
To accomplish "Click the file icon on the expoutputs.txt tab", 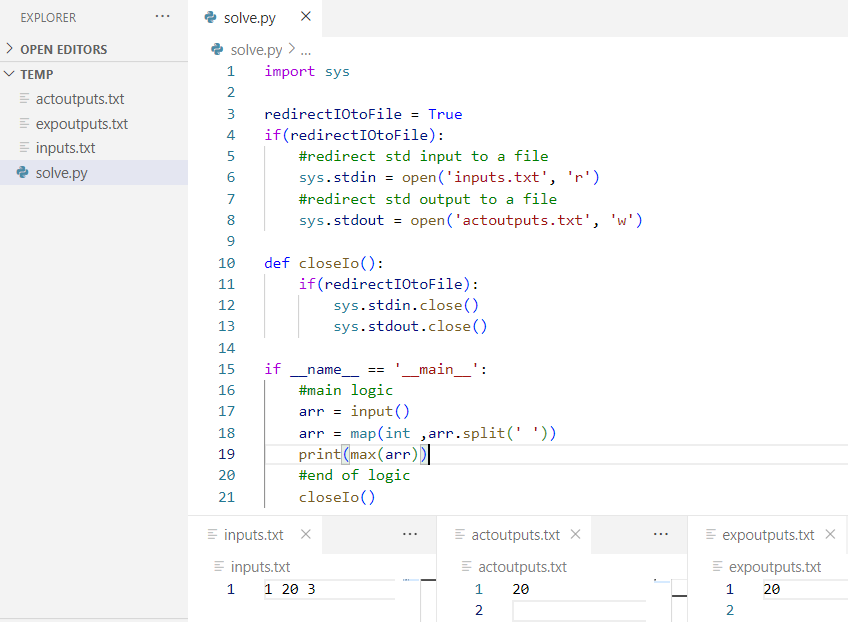I will (712, 534).
